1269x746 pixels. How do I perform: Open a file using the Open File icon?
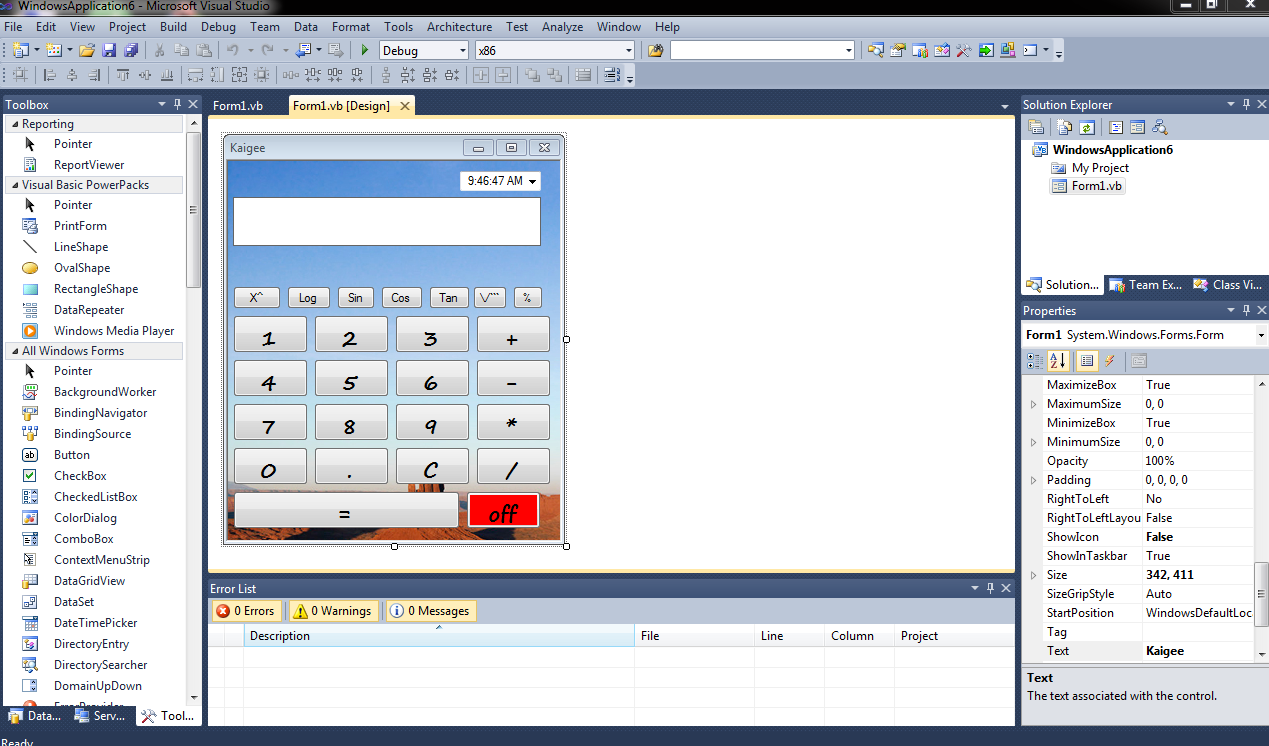pos(87,49)
